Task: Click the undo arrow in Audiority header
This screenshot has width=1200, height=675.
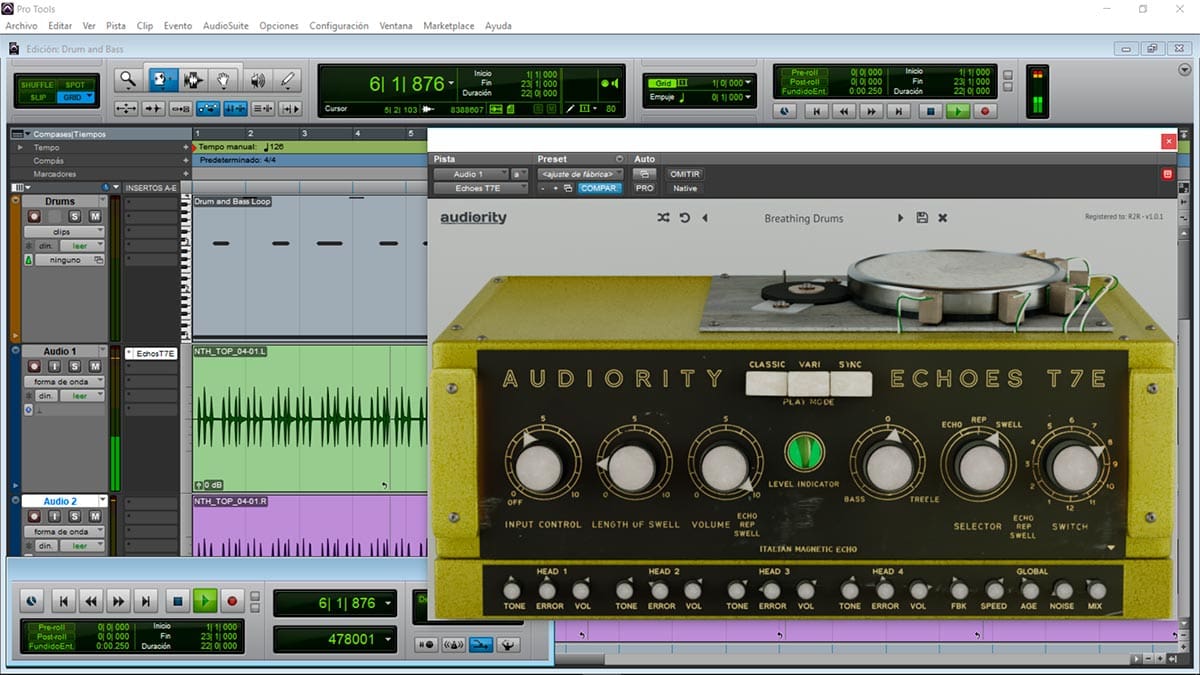Action: pyautogui.click(x=685, y=218)
